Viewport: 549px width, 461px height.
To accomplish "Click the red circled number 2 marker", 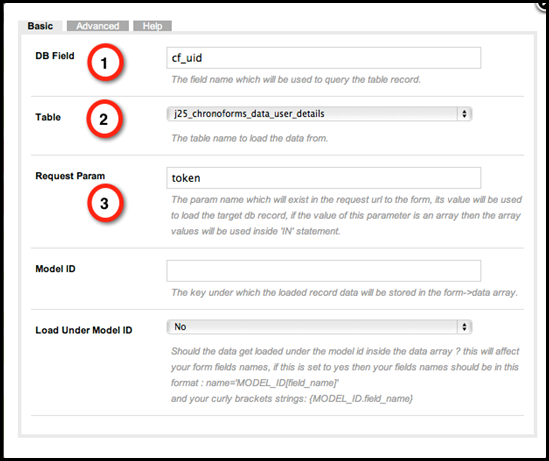I will [104, 119].
